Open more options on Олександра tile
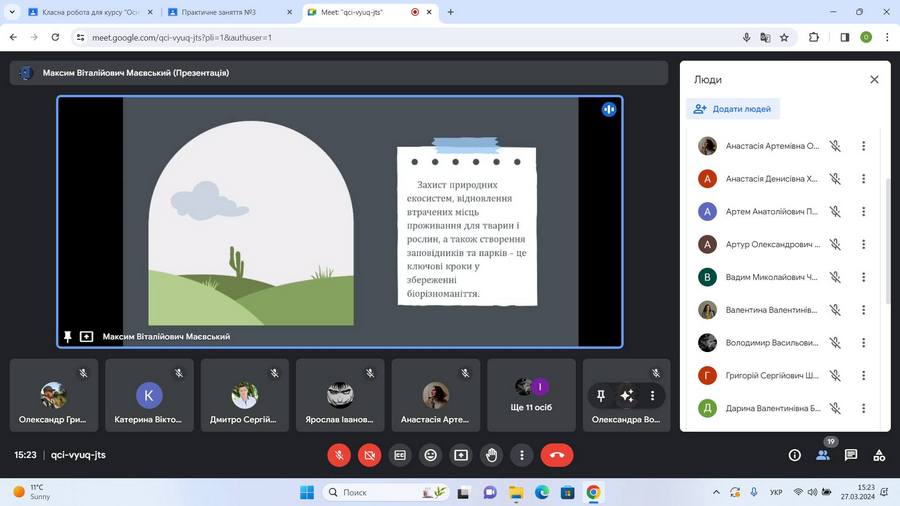This screenshot has width=900, height=506. click(652, 395)
